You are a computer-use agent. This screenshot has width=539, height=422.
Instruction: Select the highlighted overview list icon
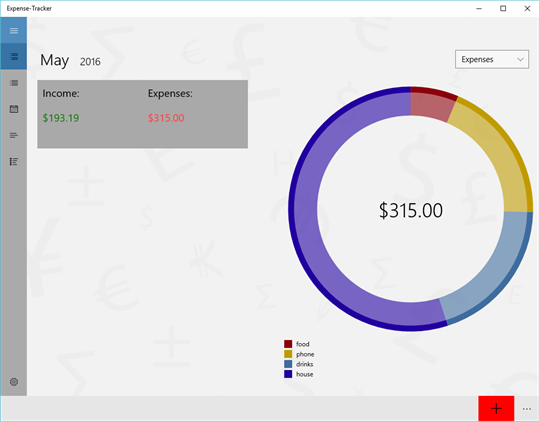point(14,57)
